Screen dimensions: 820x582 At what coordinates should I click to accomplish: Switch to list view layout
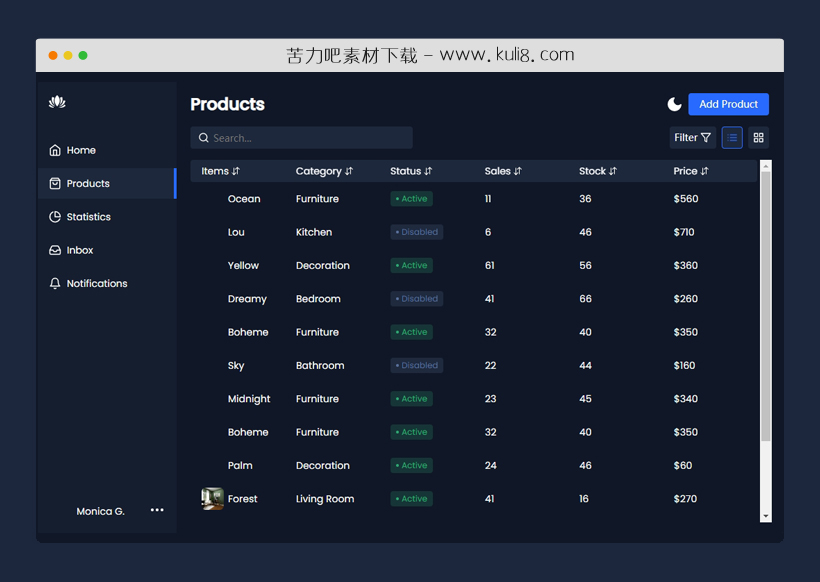pos(732,138)
